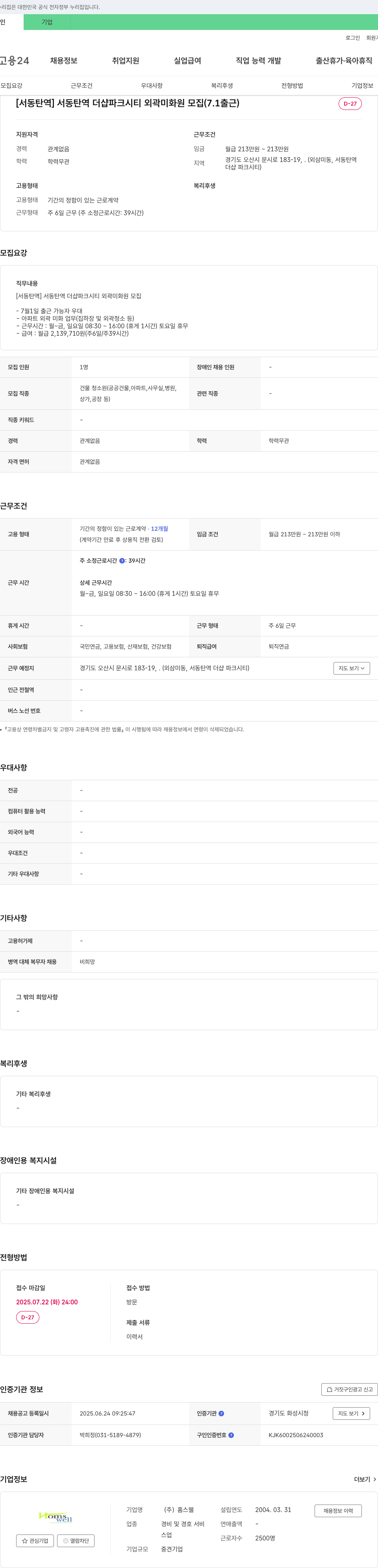The image size is (378, 1568).
Task: Jump to 전형방법 section tab
Action: (292, 86)
